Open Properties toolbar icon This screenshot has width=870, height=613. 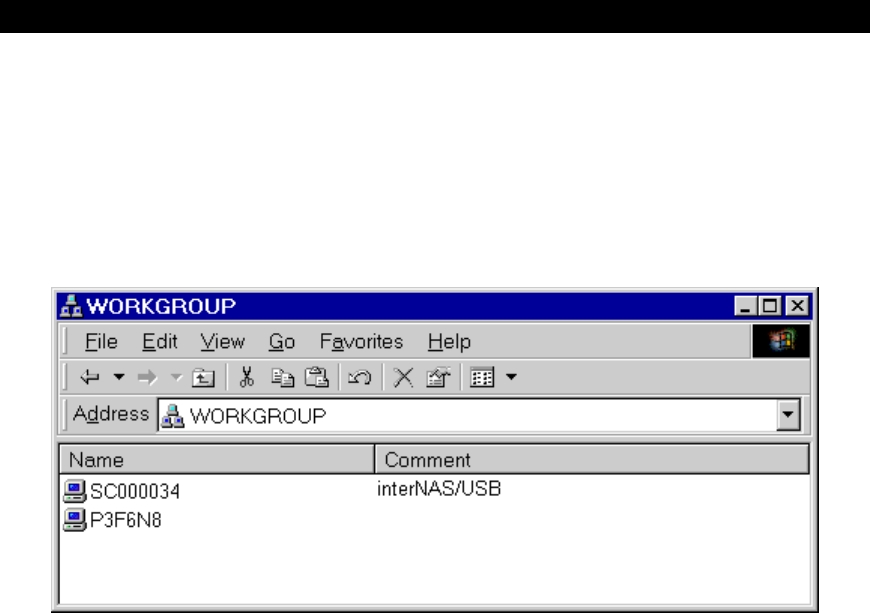438,377
